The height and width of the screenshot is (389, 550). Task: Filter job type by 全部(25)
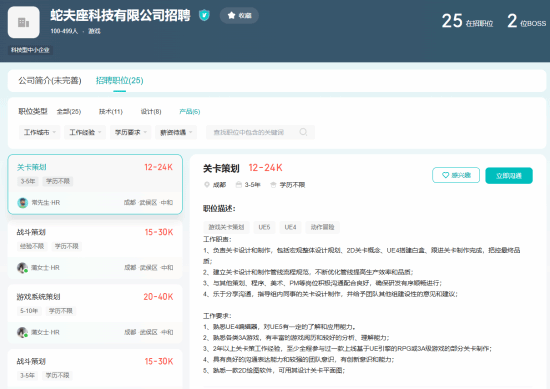point(69,112)
